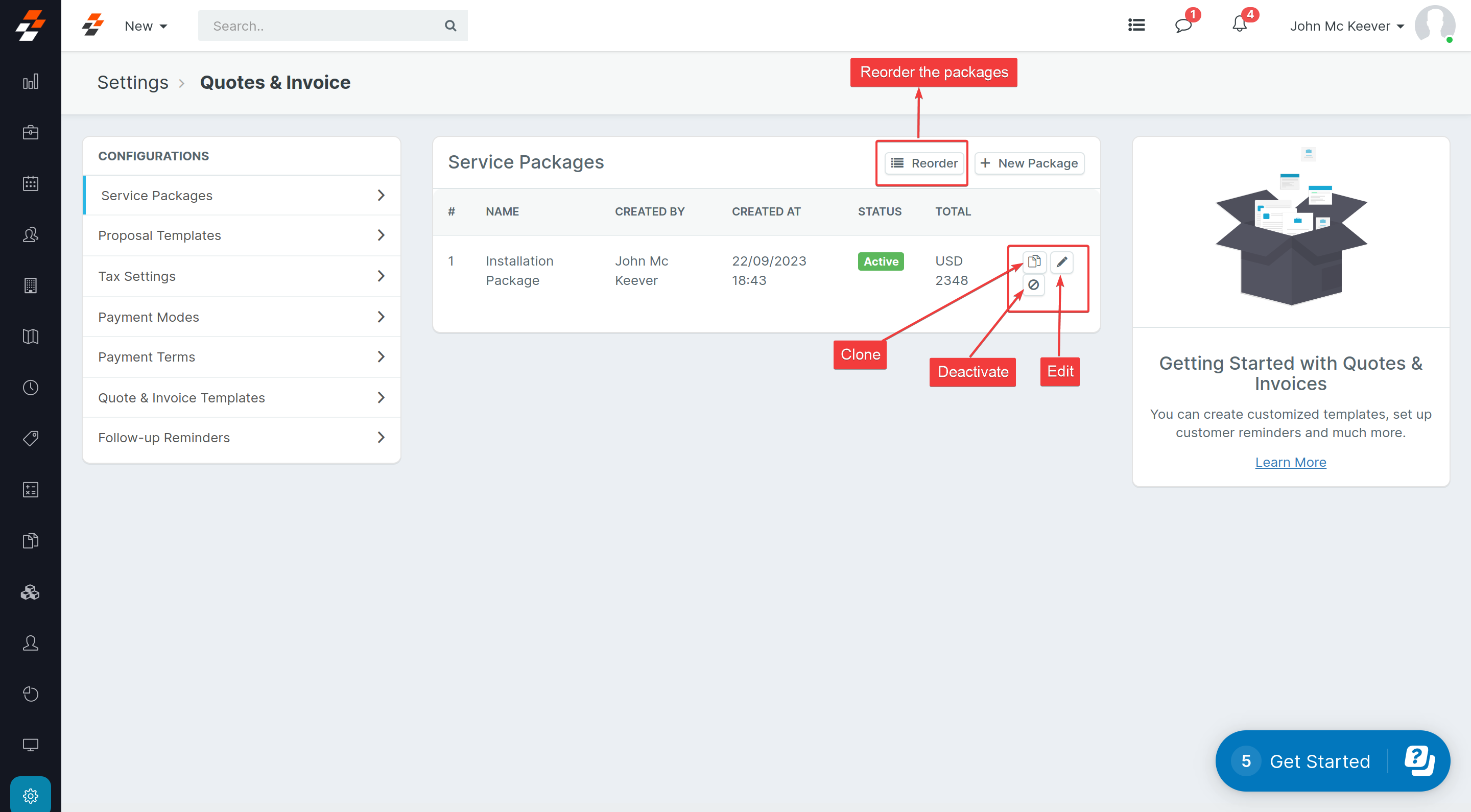Expand the John Mc Keever user menu

[1346, 26]
